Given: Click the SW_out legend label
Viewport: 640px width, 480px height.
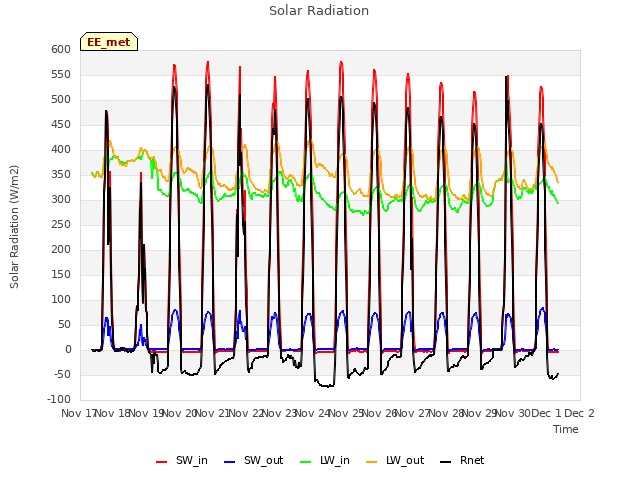Looking at the screenshot, I should click(263, 460).
